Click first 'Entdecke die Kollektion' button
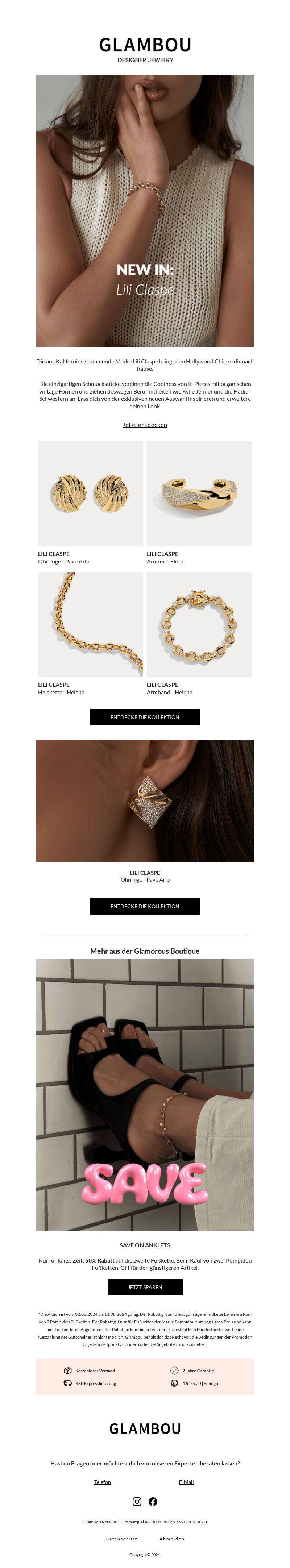Image resolution: width=290 pixels, height=1568 pixels. point(145,717)
